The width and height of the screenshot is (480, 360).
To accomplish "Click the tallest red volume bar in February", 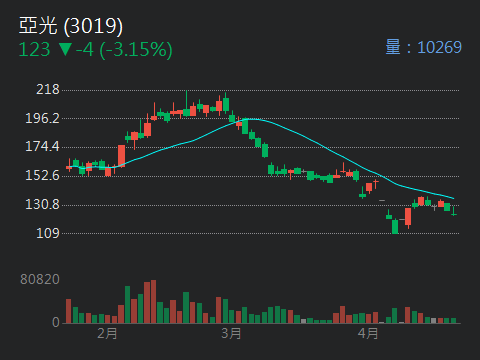I will click(x=153, y=302).
